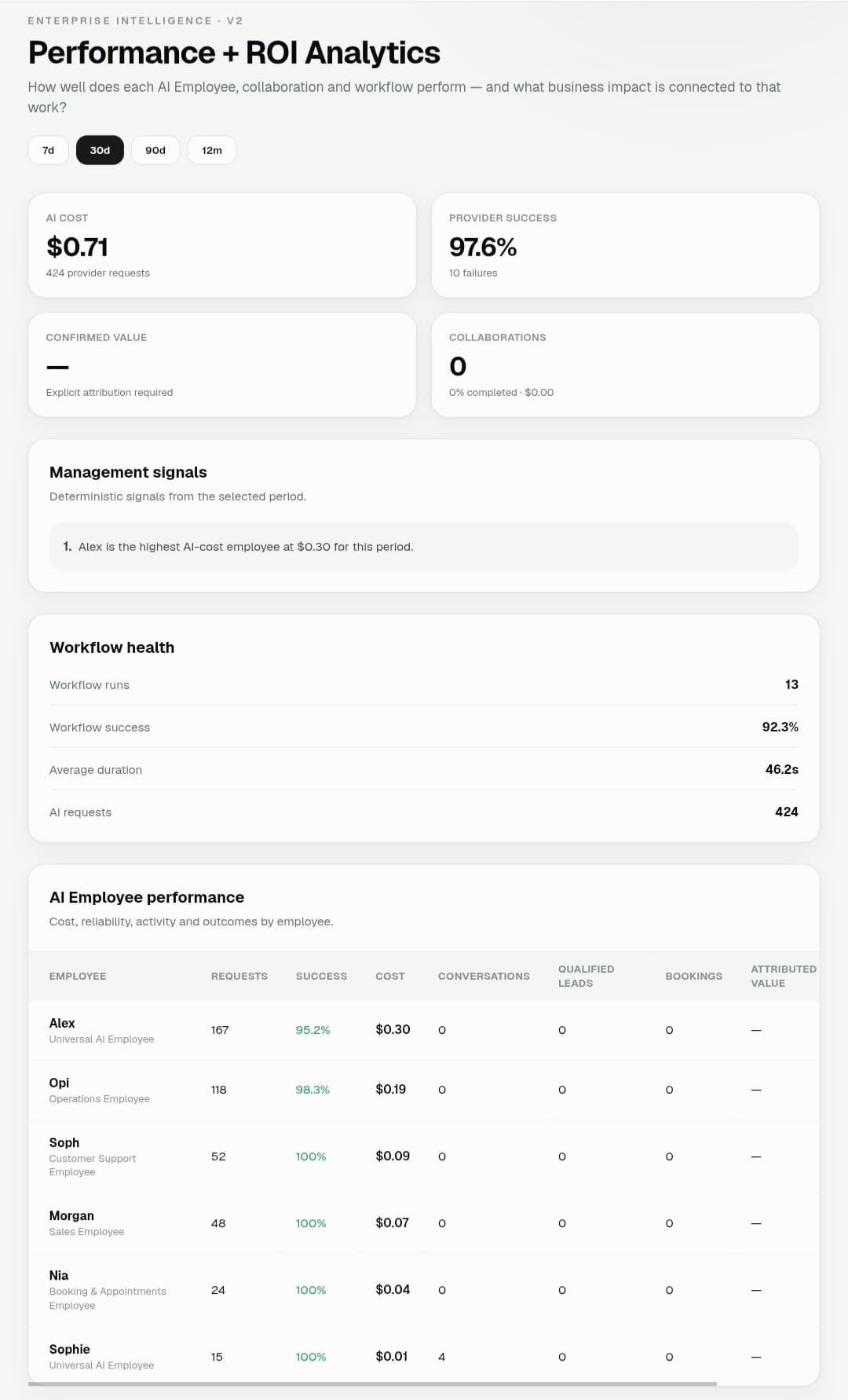848x1400 pixels.
Task: Click the '10 failures' text
Action: pyautogui.click(x=473, y=273)
